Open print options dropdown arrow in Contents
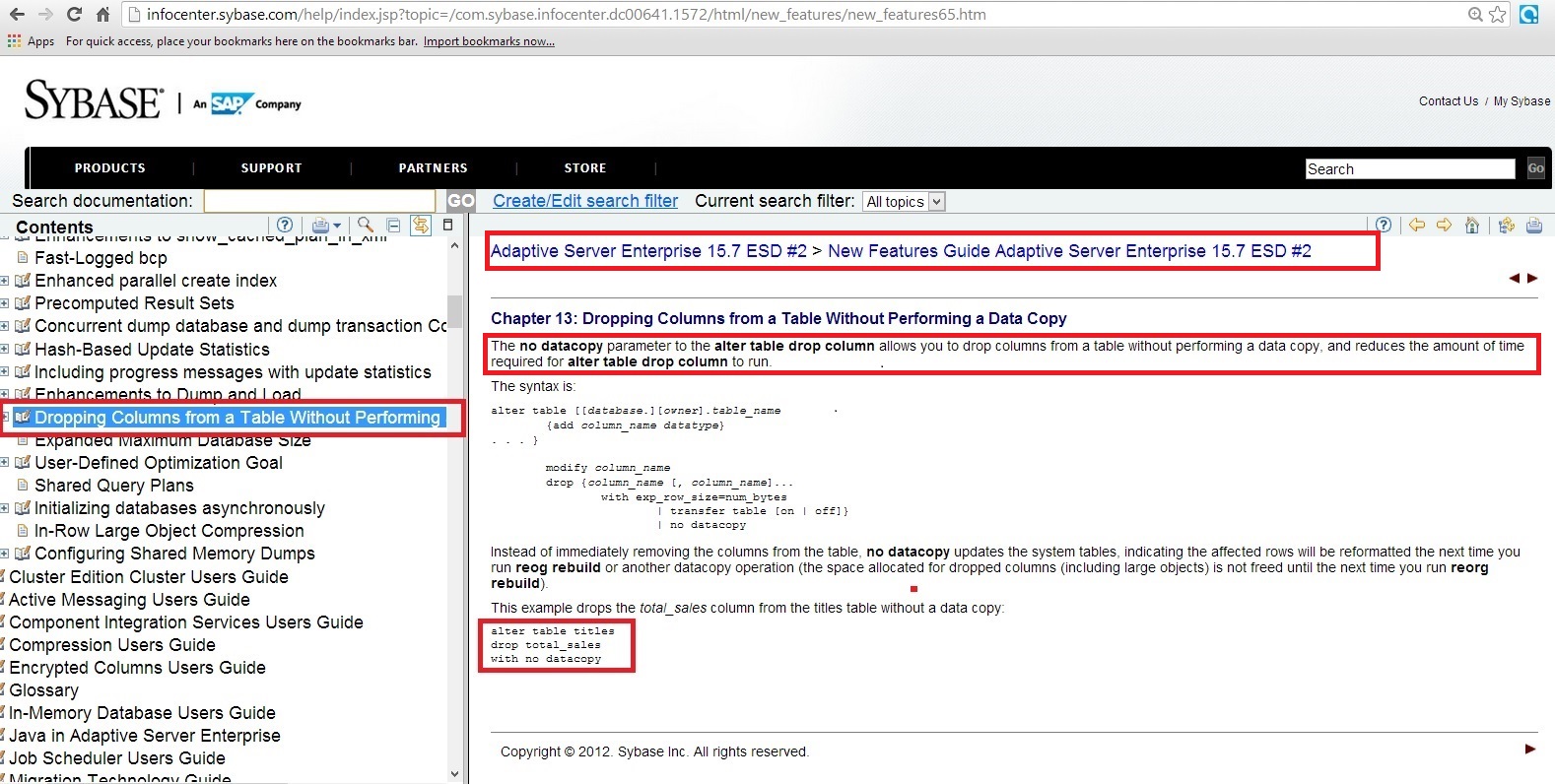 (337, 226)
